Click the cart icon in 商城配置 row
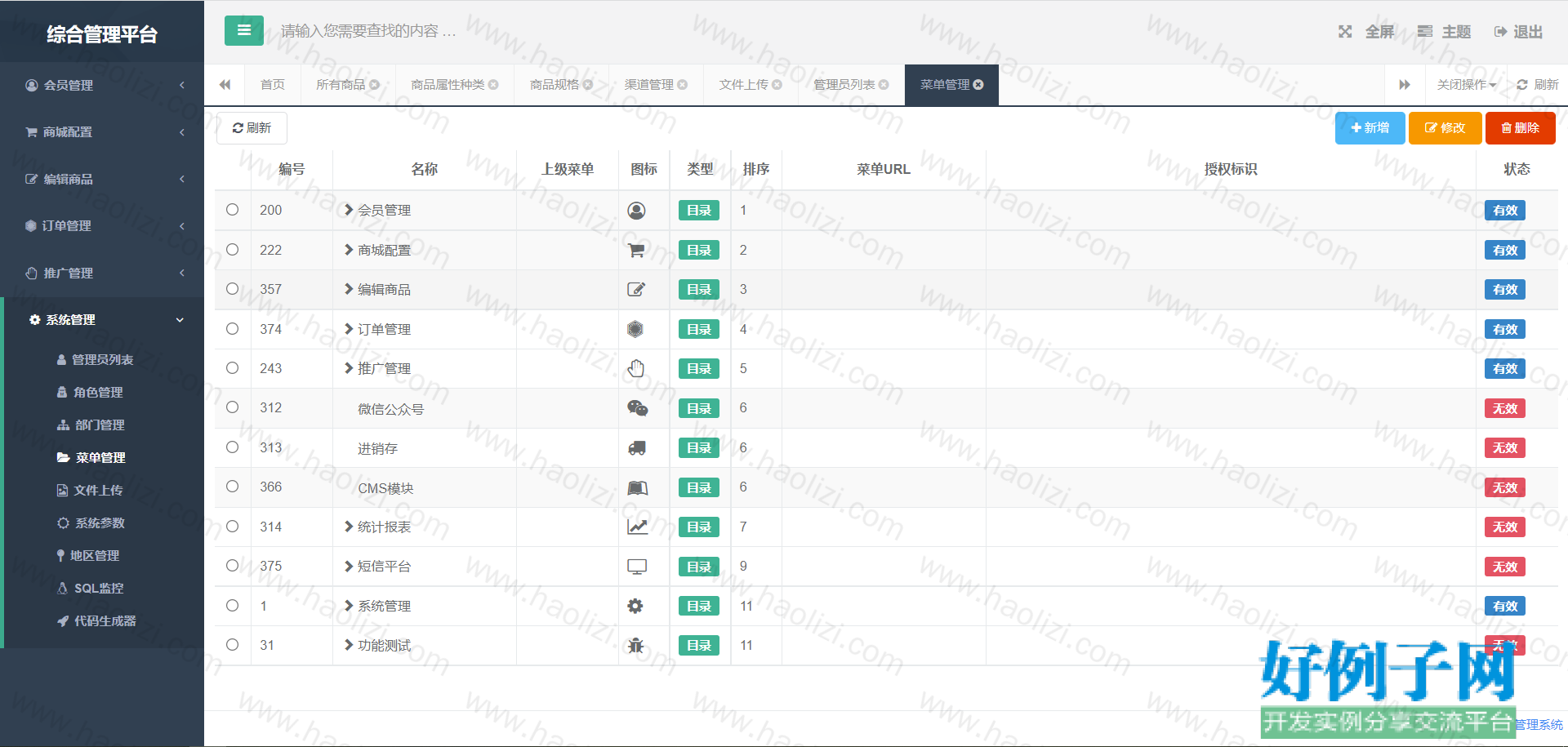This screenshot has height=747, width=1568. pyautogui.click(x=636, y=251)
